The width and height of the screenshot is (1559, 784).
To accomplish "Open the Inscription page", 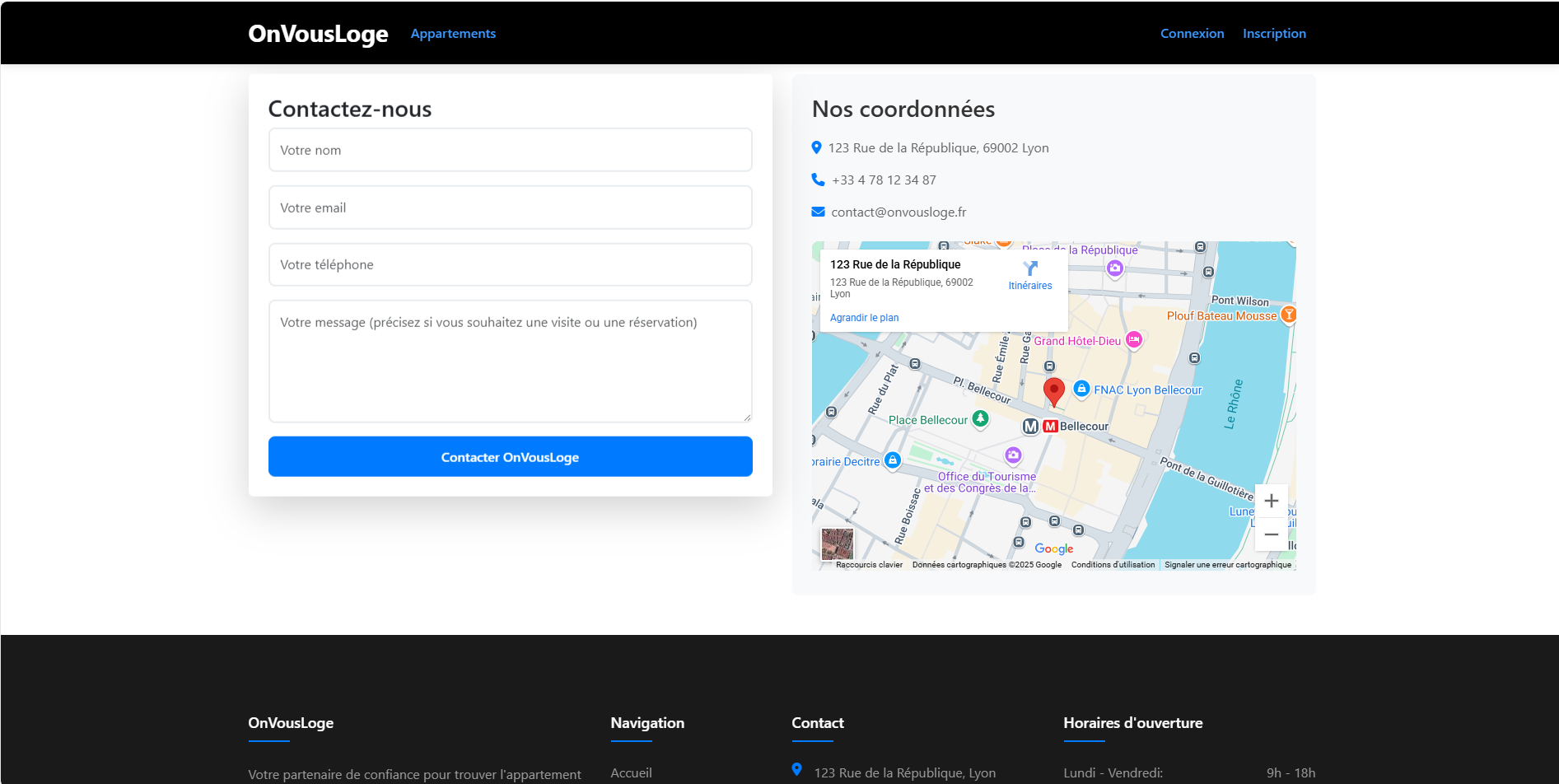I will [1274, 34].
